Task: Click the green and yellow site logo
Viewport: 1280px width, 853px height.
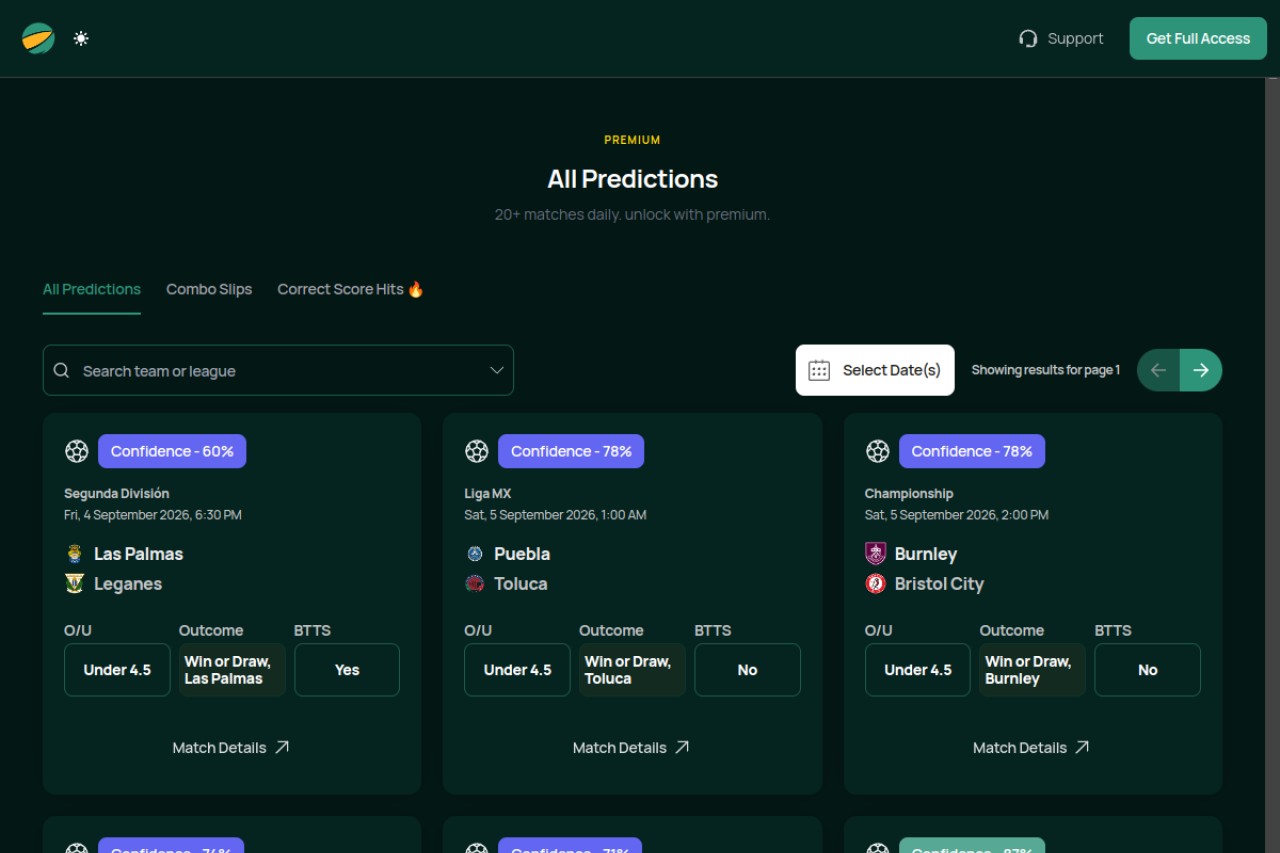Action: 38,38
